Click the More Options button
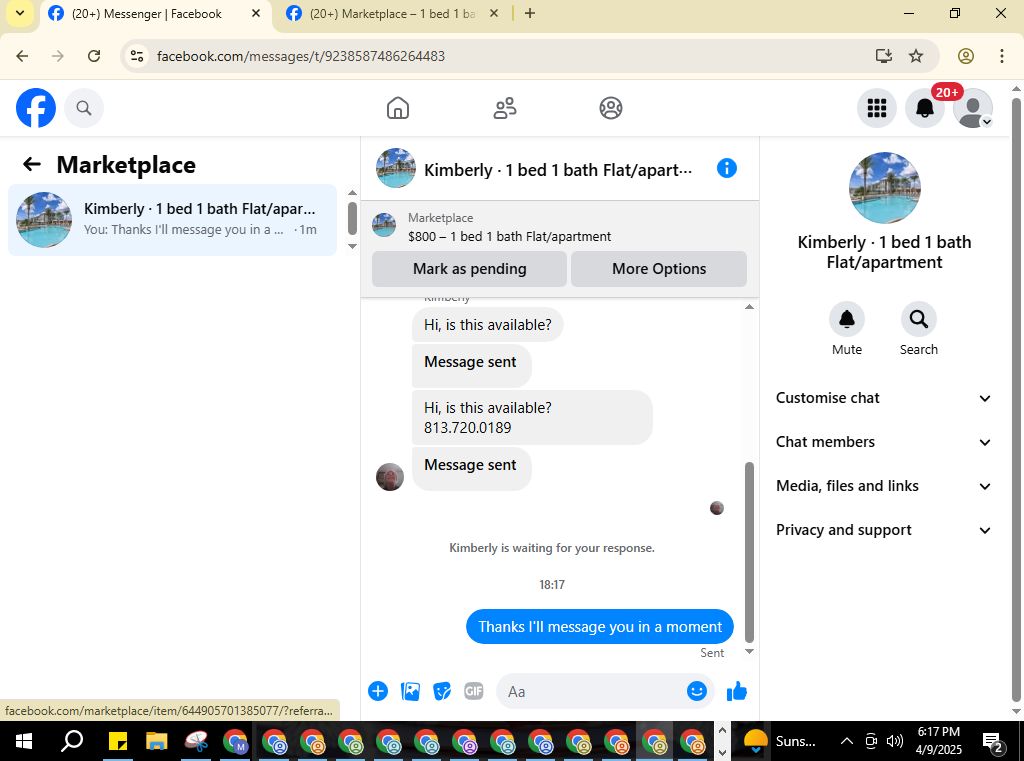The height and width of the screenshot is (761, 1024). 658,268
